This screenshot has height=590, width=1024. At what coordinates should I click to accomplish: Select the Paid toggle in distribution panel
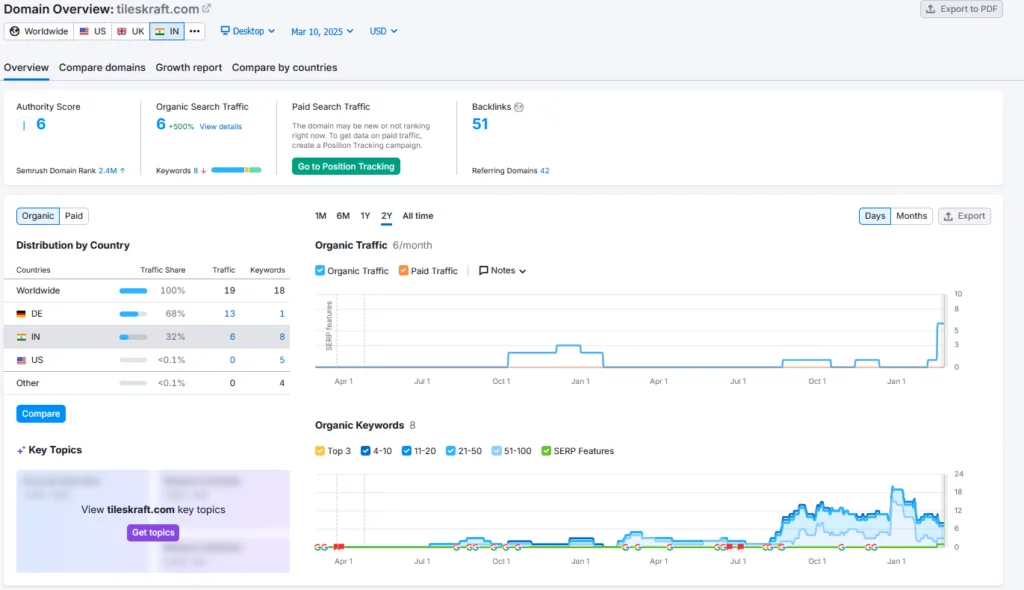click(x=74, y=216)
